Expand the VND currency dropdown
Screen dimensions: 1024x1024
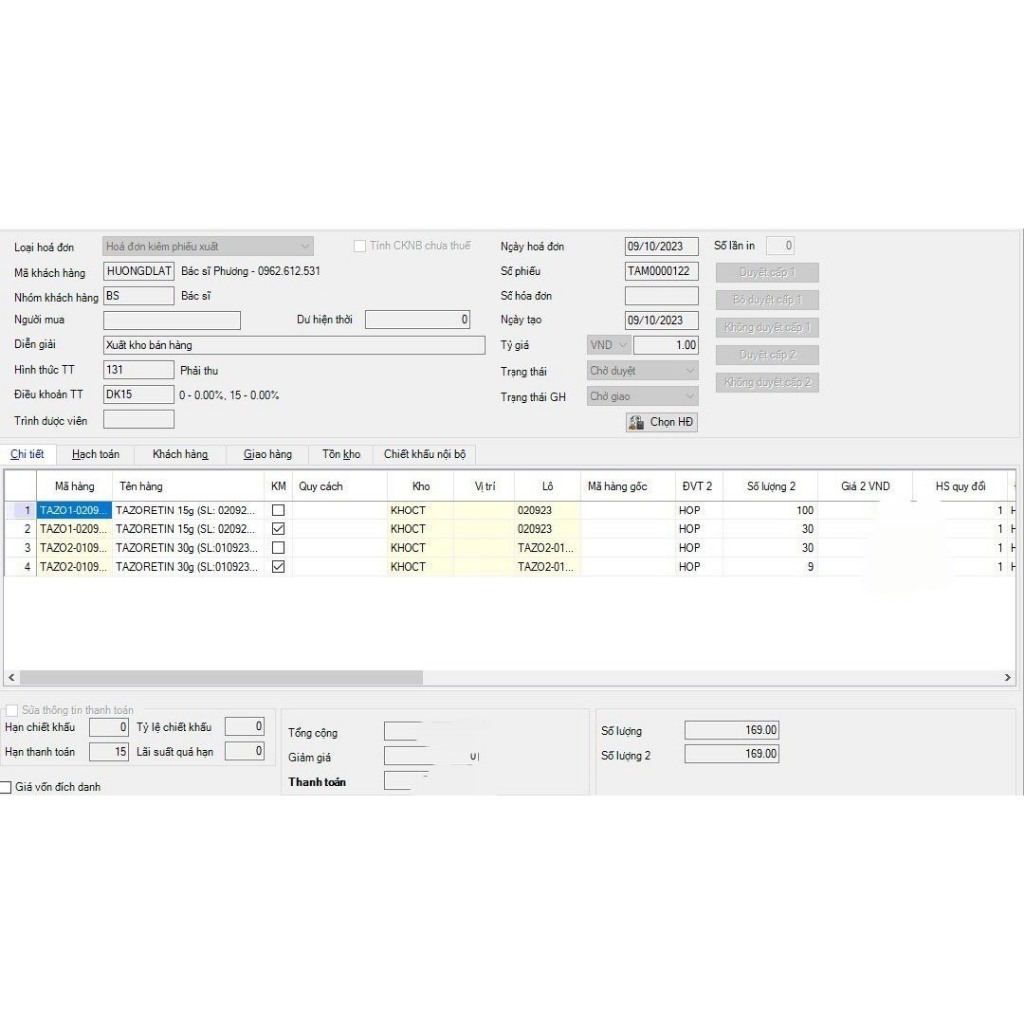pyautogui.click(x=609, y=345)
